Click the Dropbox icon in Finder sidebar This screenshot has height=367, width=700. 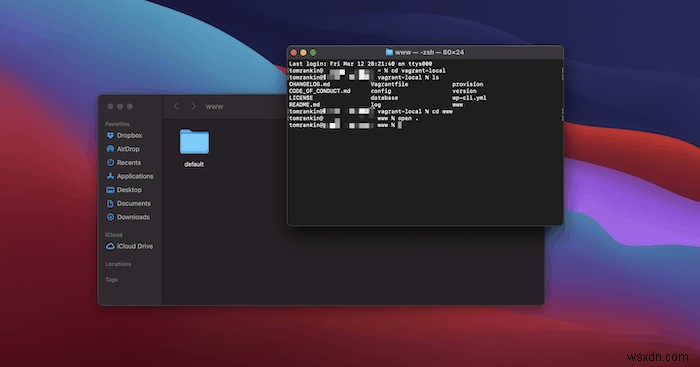(110, 135)
